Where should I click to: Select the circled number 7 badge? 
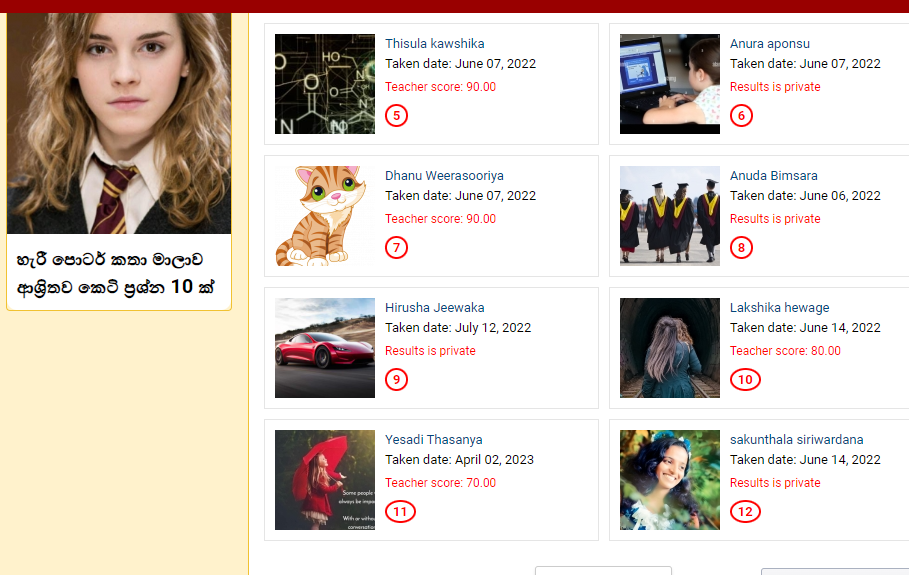click(397, 248)
